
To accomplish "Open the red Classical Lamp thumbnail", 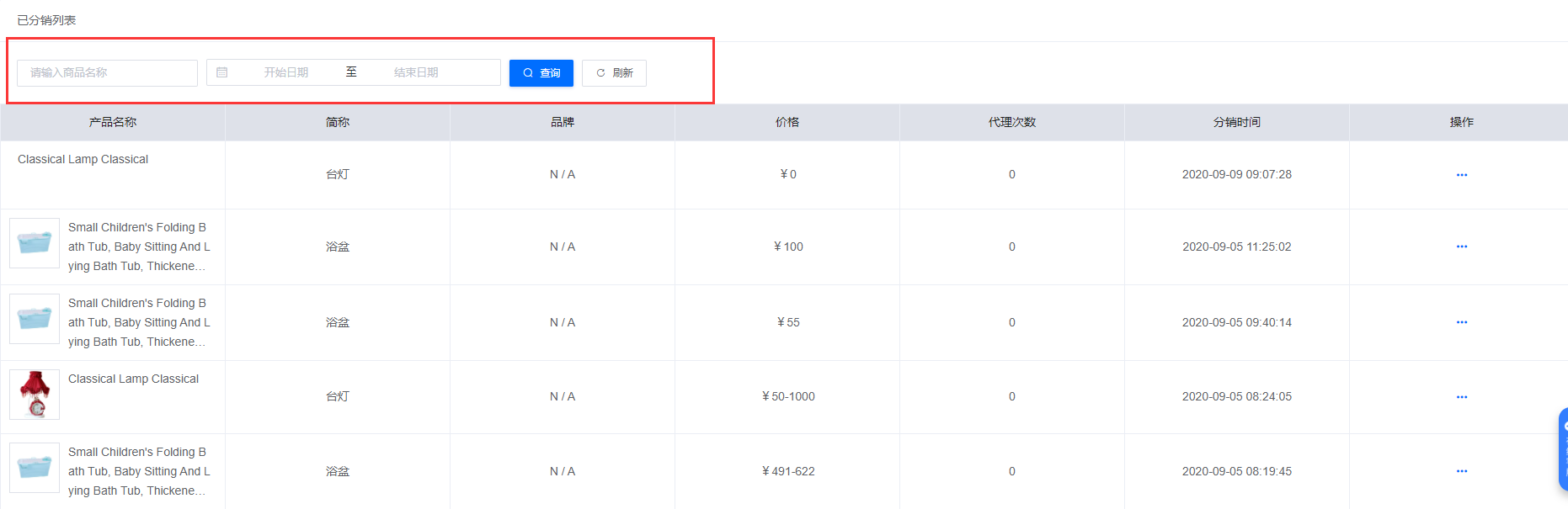I will pyautogui.click(x=35, y=394).
